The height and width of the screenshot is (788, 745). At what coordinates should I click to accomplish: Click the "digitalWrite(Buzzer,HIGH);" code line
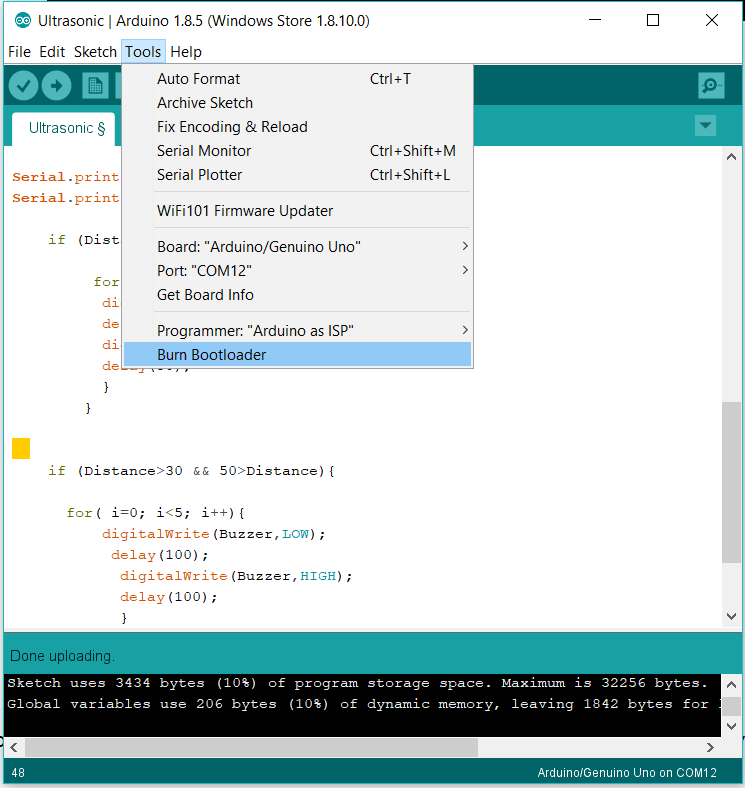click(x=236, y=576)
